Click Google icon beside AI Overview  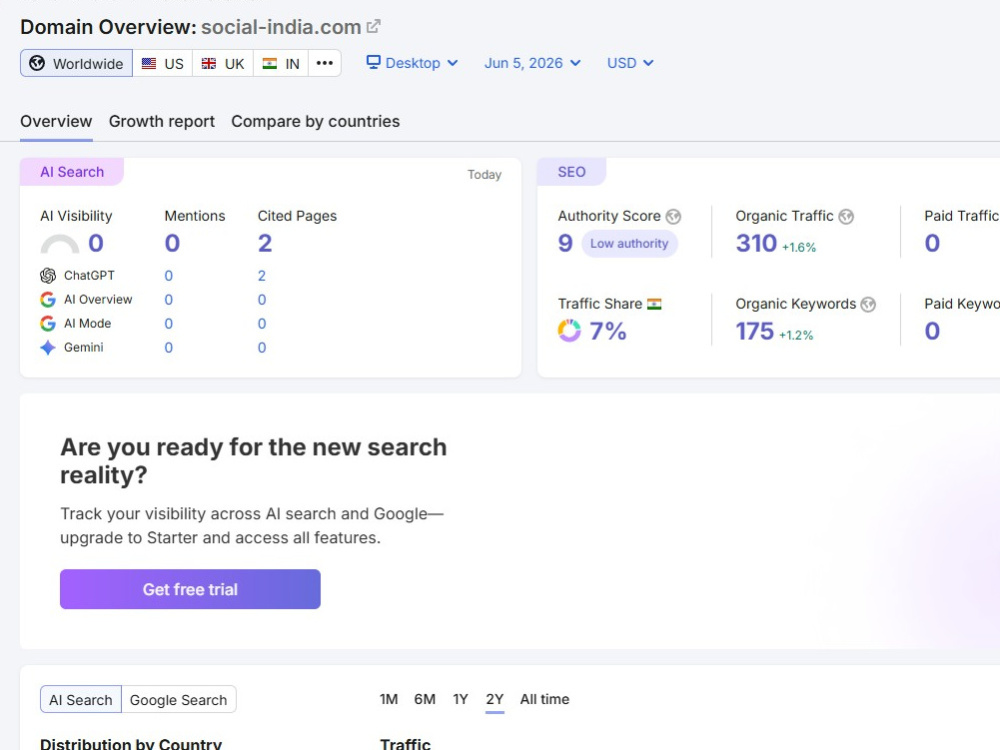click(48, 300)
